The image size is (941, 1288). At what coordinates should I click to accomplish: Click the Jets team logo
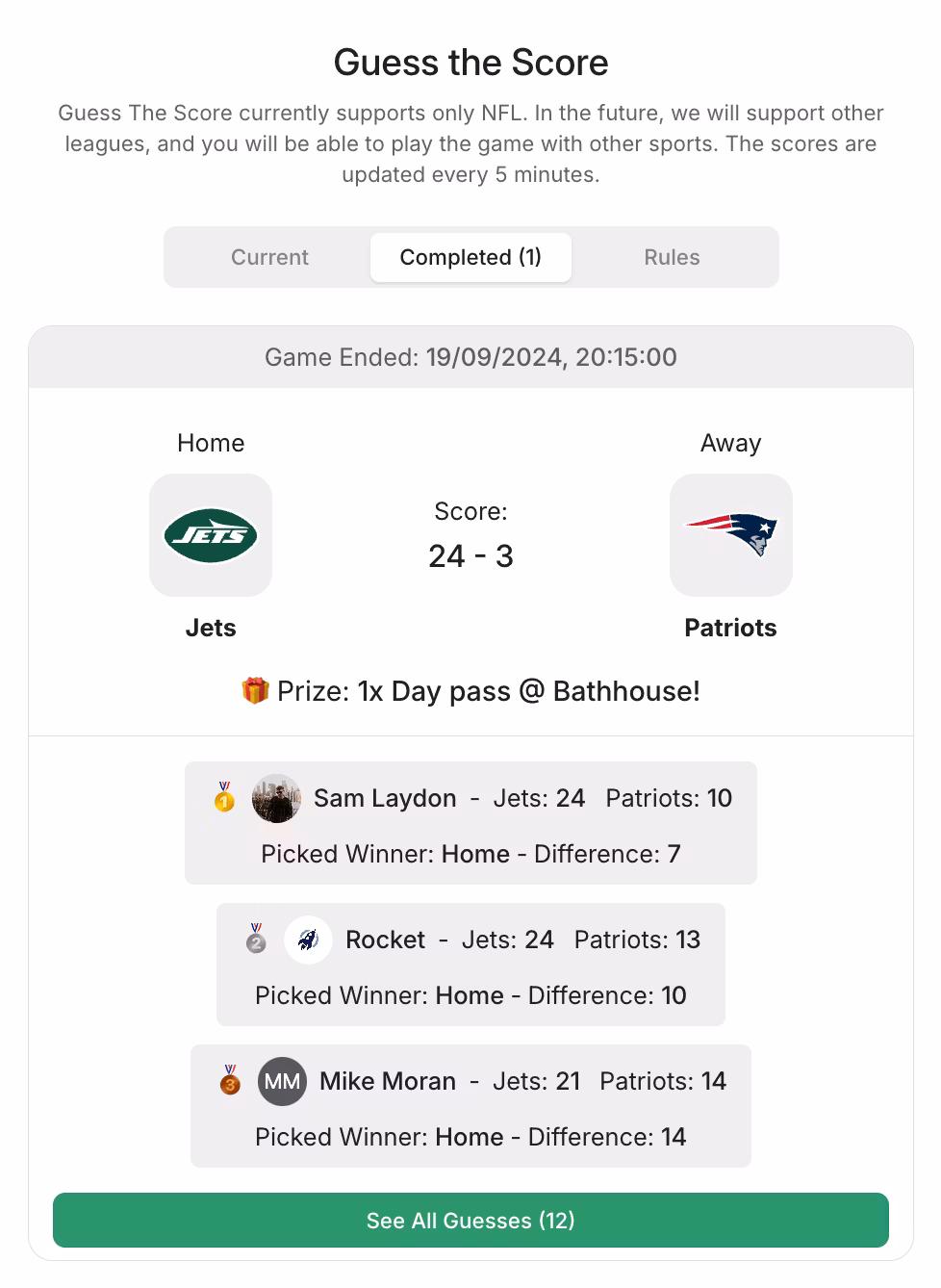click(x=211, y=535)
